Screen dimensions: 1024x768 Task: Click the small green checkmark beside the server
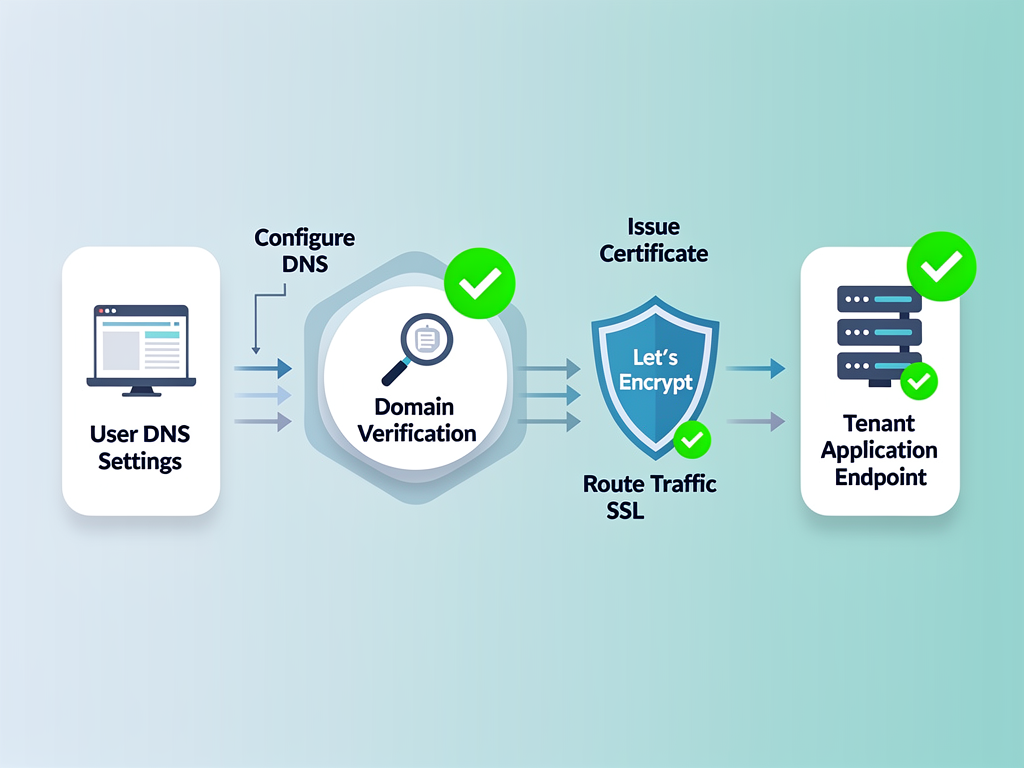click(x=919, y=381)
